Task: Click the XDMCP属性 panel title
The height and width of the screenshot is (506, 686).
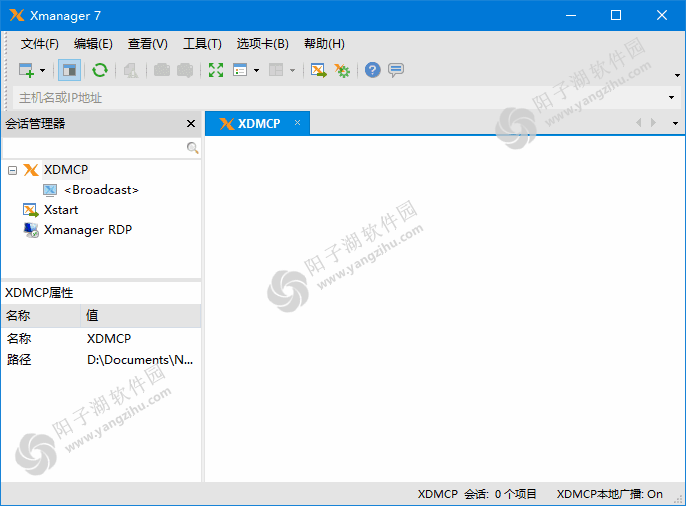Action: pyautogui.click(x=39, y=293)
